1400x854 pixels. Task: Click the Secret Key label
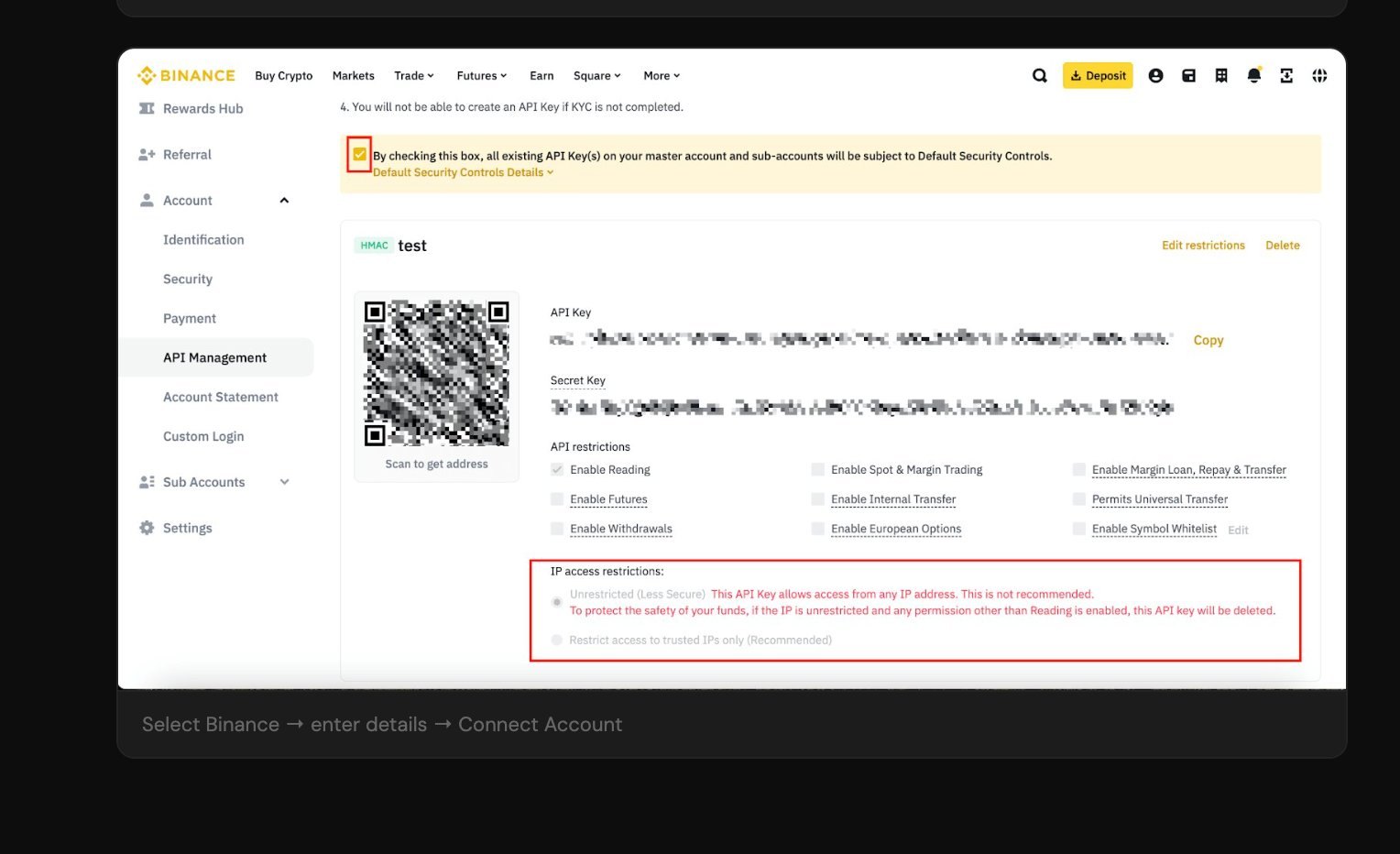[577, 380]
